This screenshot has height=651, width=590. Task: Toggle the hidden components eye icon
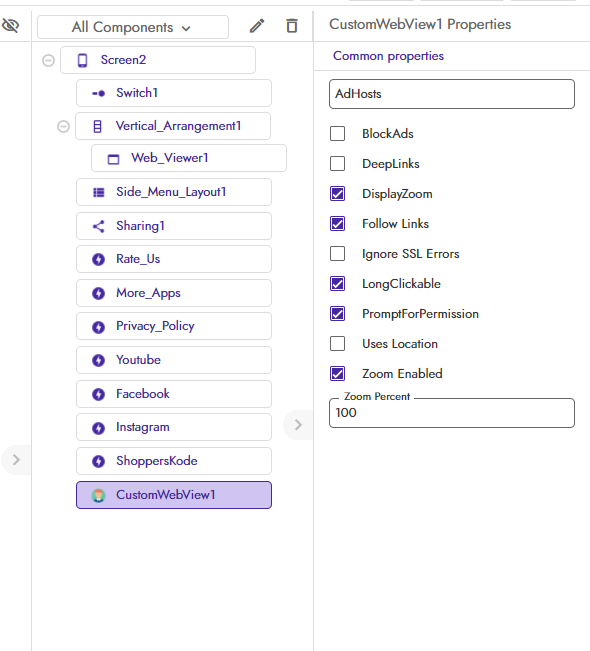point(10,26)
